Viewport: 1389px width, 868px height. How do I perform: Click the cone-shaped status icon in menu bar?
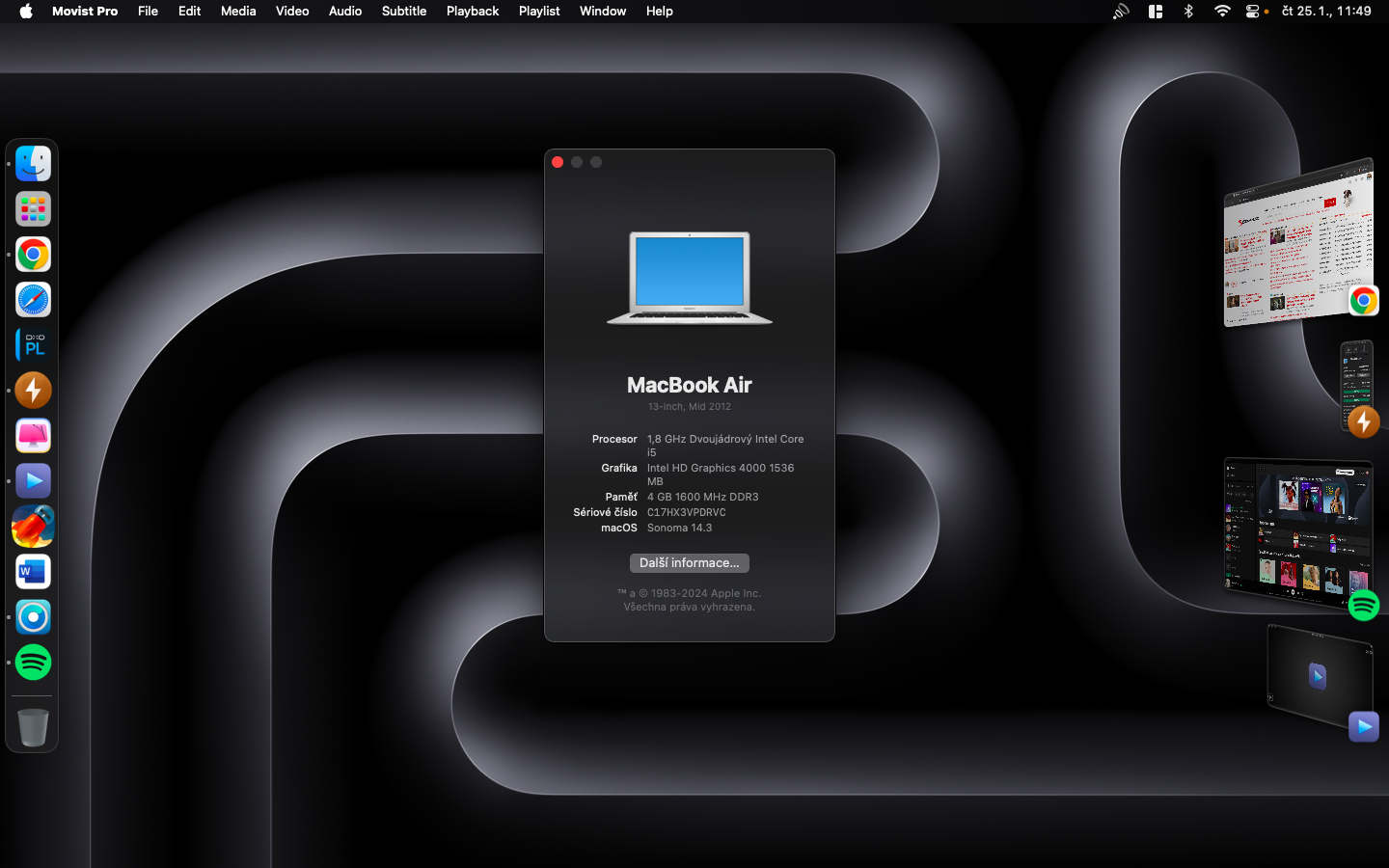(x=1121, y=12)
